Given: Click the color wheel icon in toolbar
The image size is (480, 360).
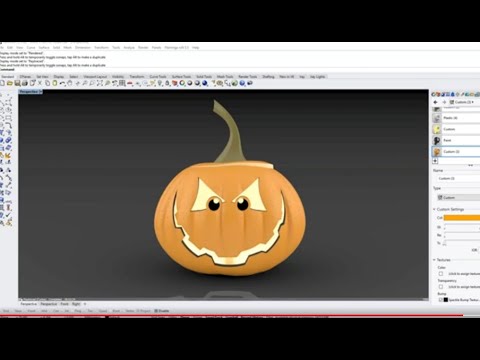Looking at the screenshot, I should click(182, 83).
